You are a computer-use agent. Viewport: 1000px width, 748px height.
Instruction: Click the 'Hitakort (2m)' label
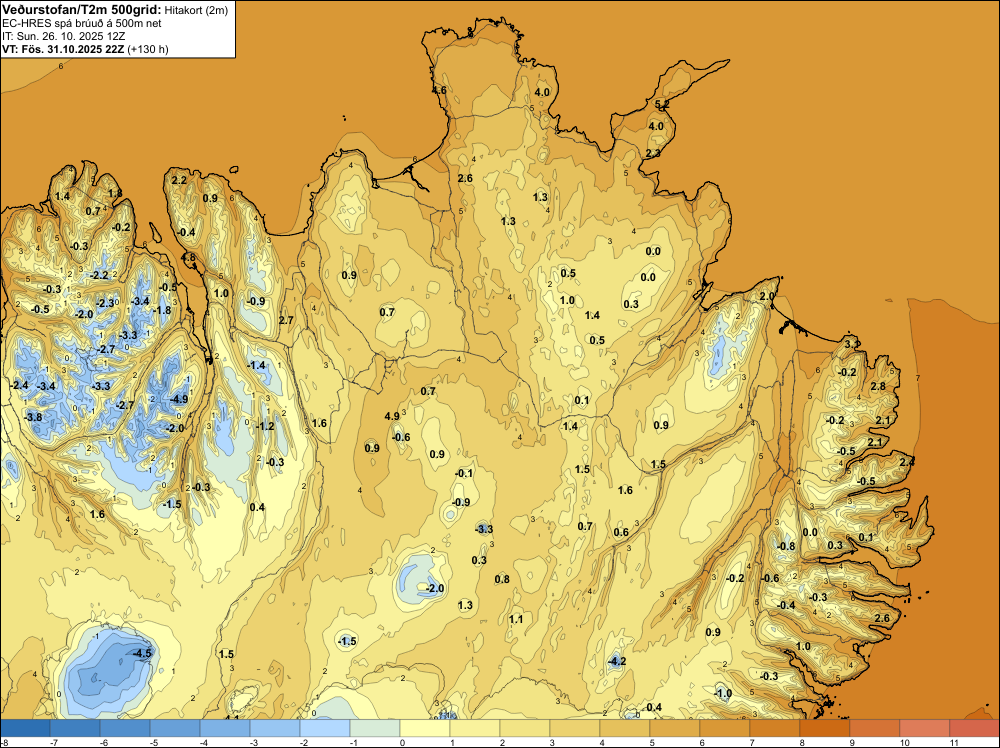click(x=196, y=10)
